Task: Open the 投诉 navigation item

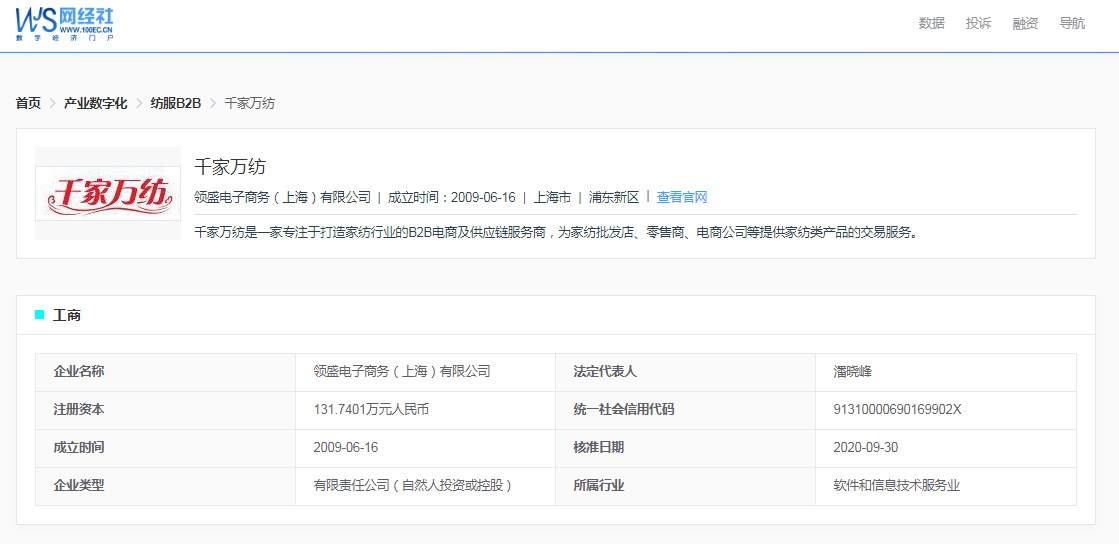Action: point(978,23)
